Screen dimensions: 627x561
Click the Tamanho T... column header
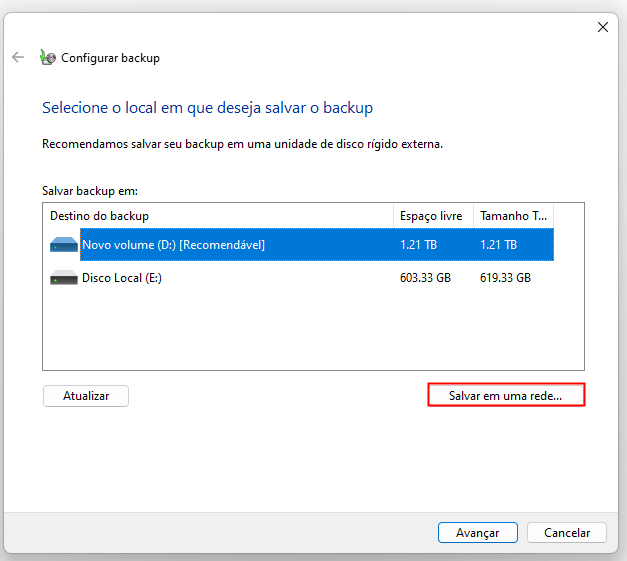[512, 216]
